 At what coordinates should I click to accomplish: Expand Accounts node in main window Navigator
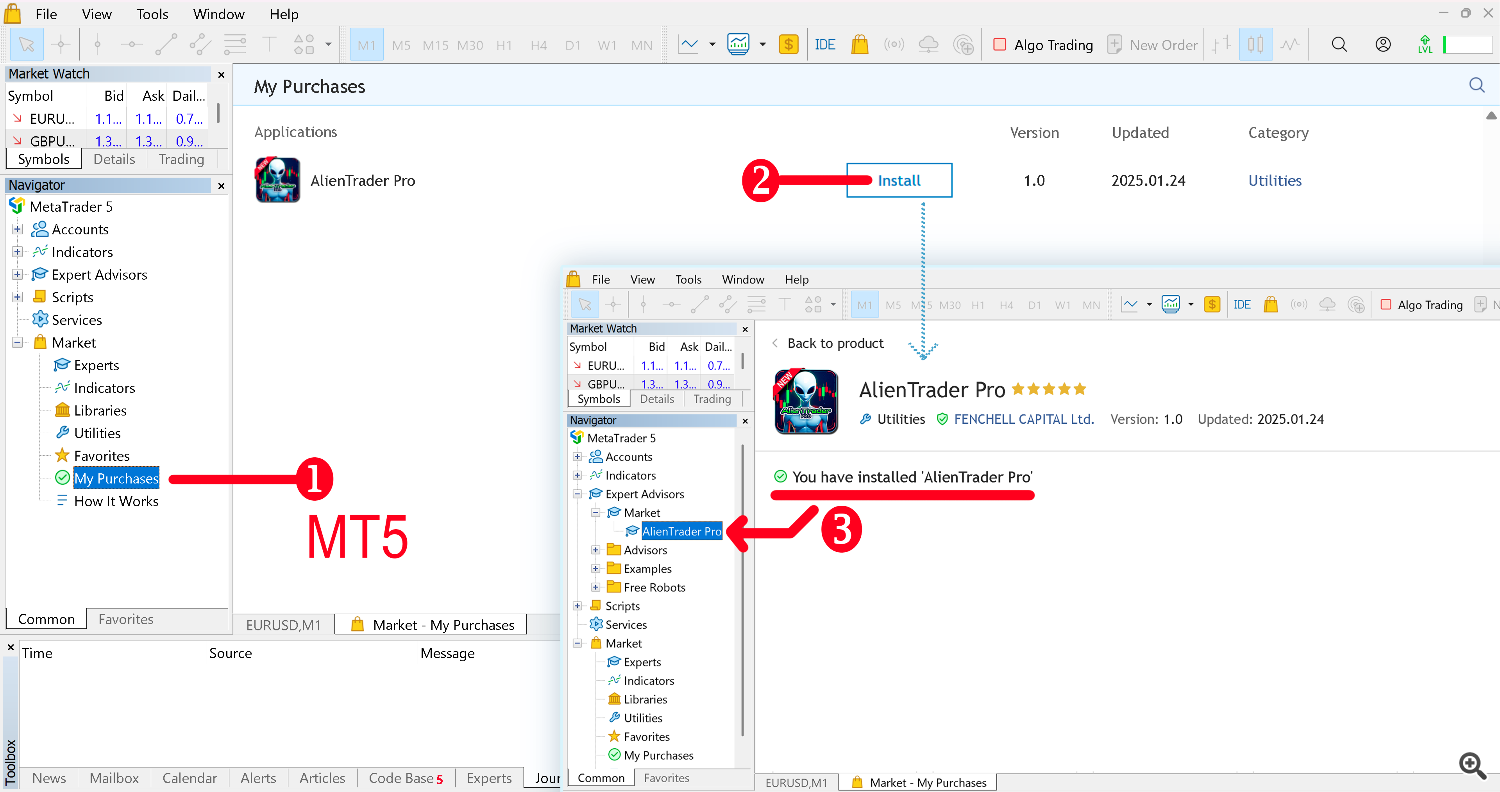17,229
